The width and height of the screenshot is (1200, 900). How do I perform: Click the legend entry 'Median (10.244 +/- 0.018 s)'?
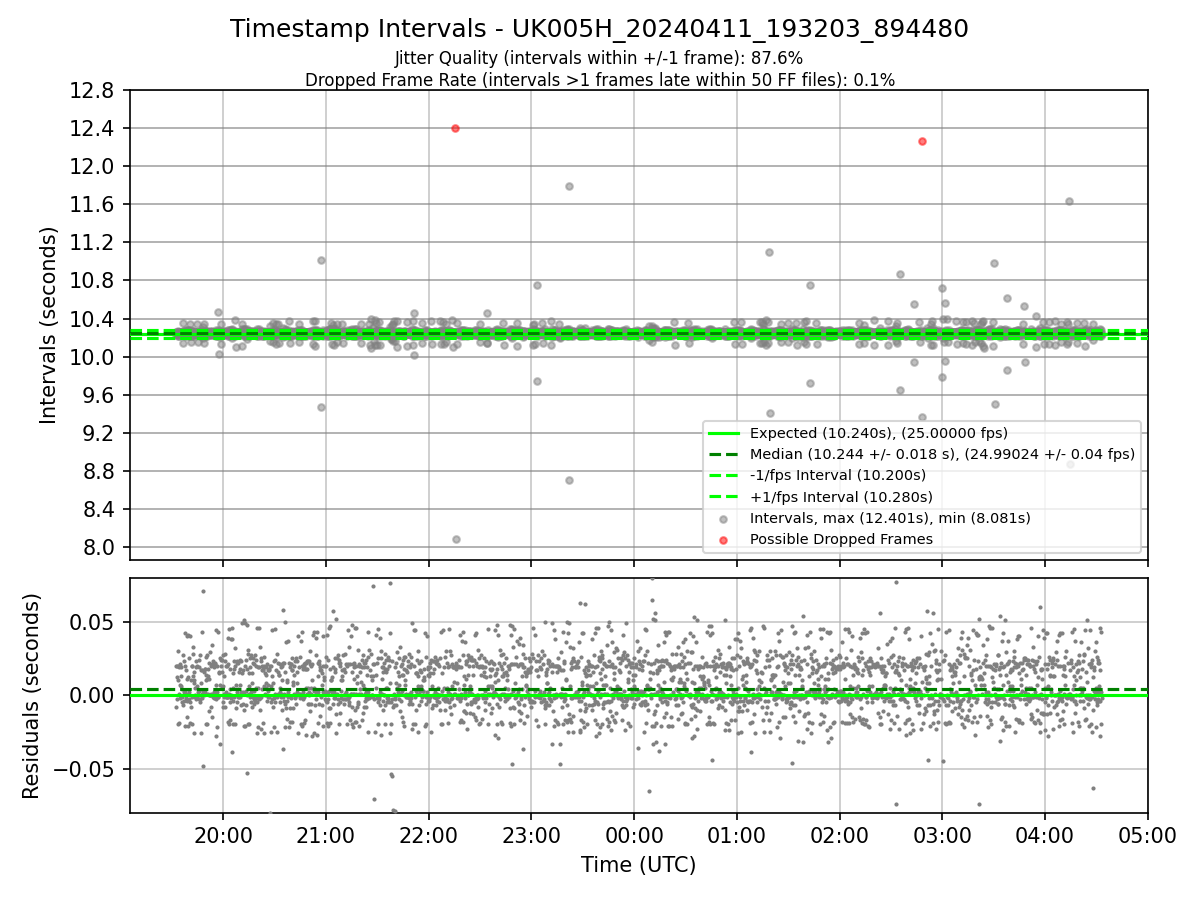(942, 454)
